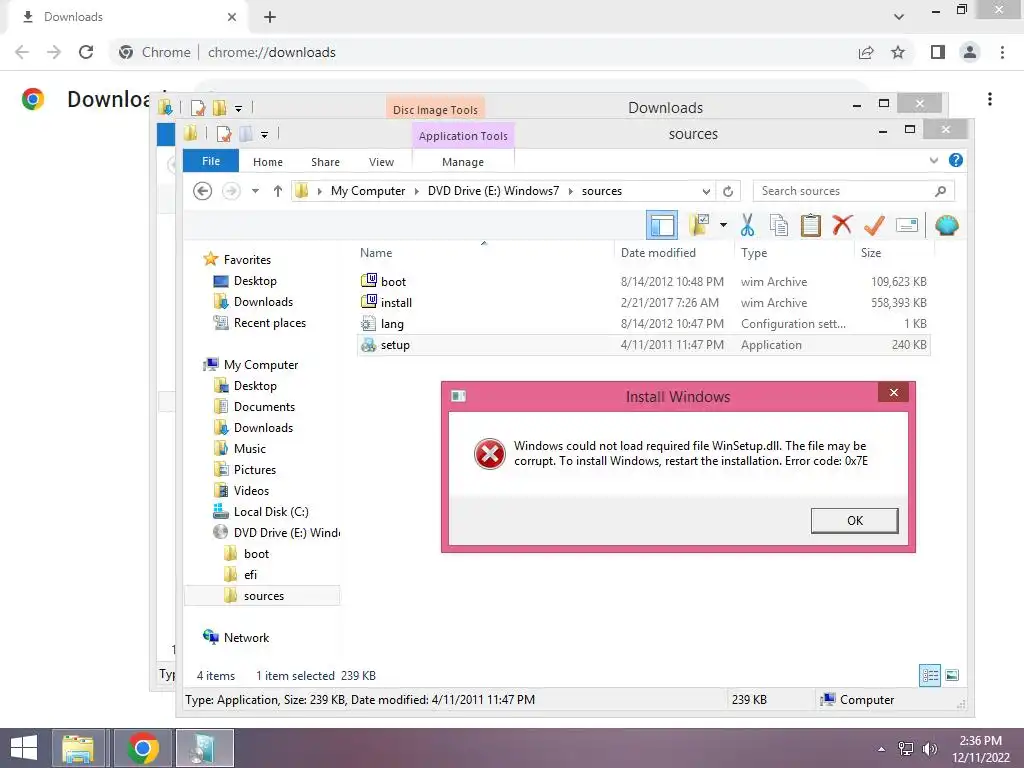Open File Explorer from the taskbar
The height and width of the screenshot is (768, 1024).
point(78,748)
